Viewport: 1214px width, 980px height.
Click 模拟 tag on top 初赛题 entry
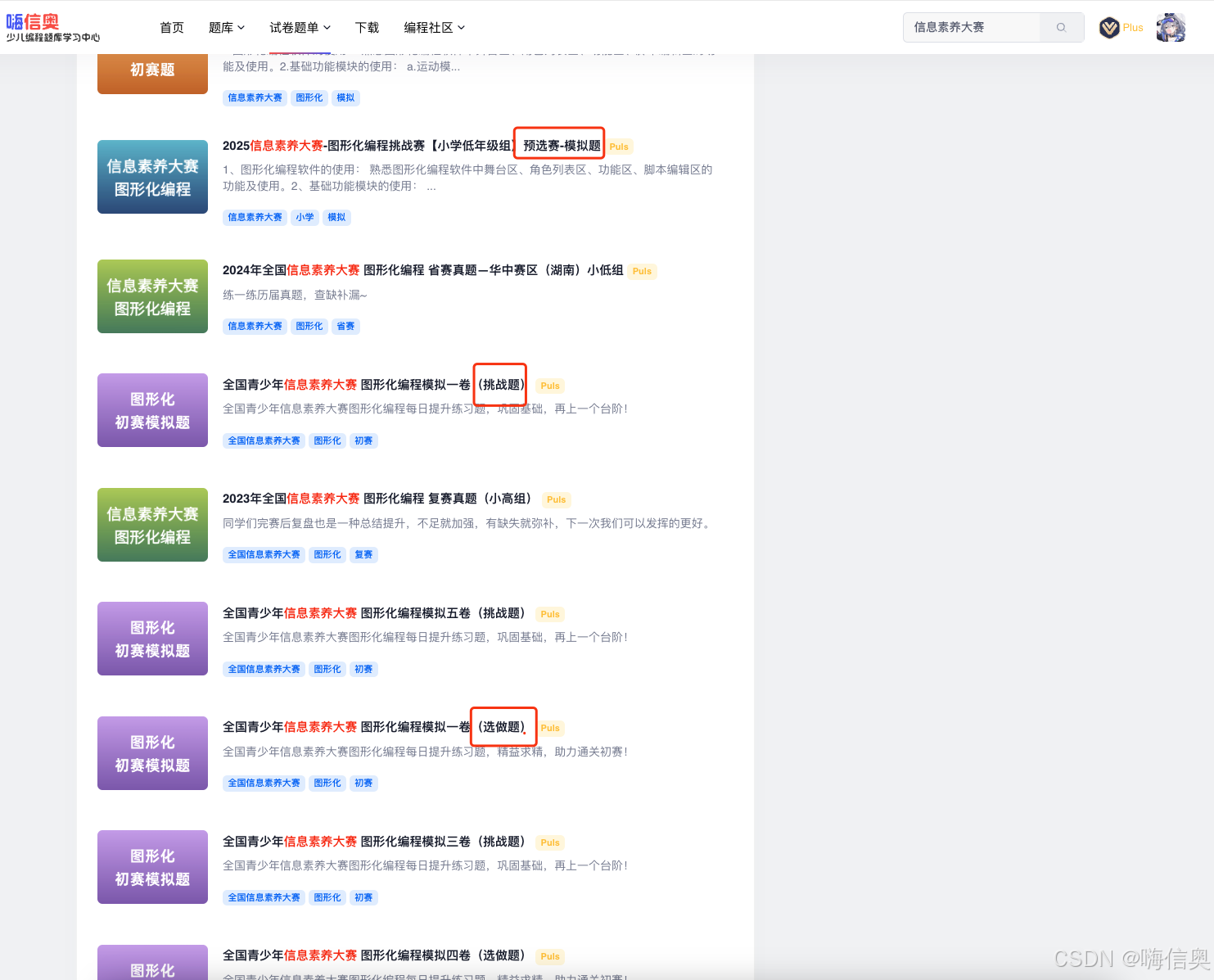[346, 97]
